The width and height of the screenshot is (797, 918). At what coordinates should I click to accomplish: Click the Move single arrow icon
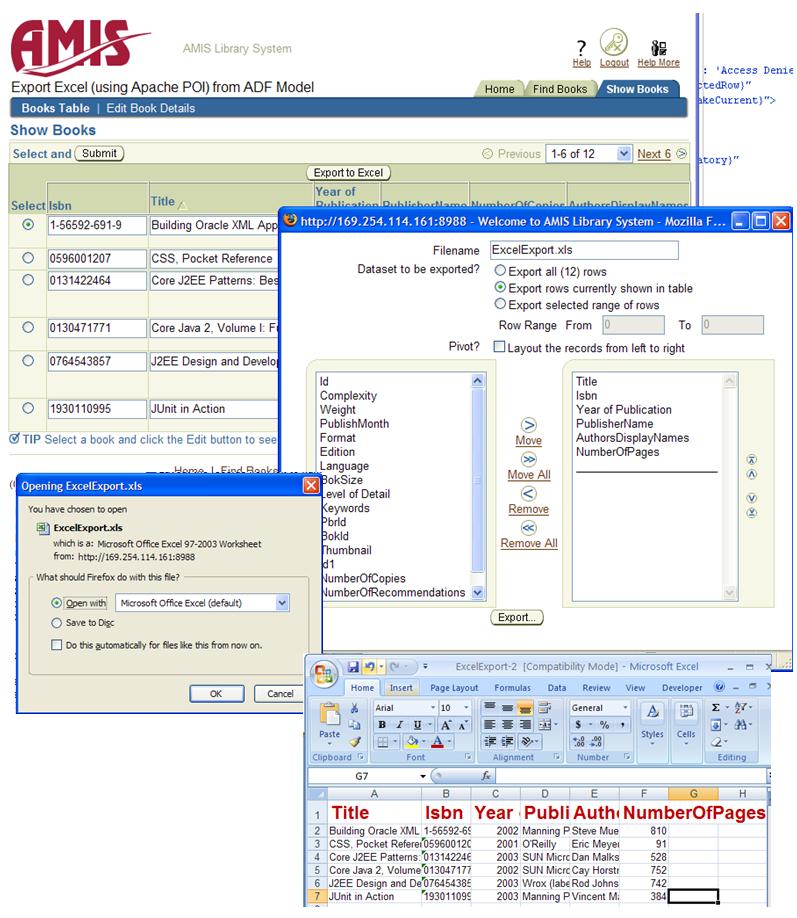click(x=528, y=424)
